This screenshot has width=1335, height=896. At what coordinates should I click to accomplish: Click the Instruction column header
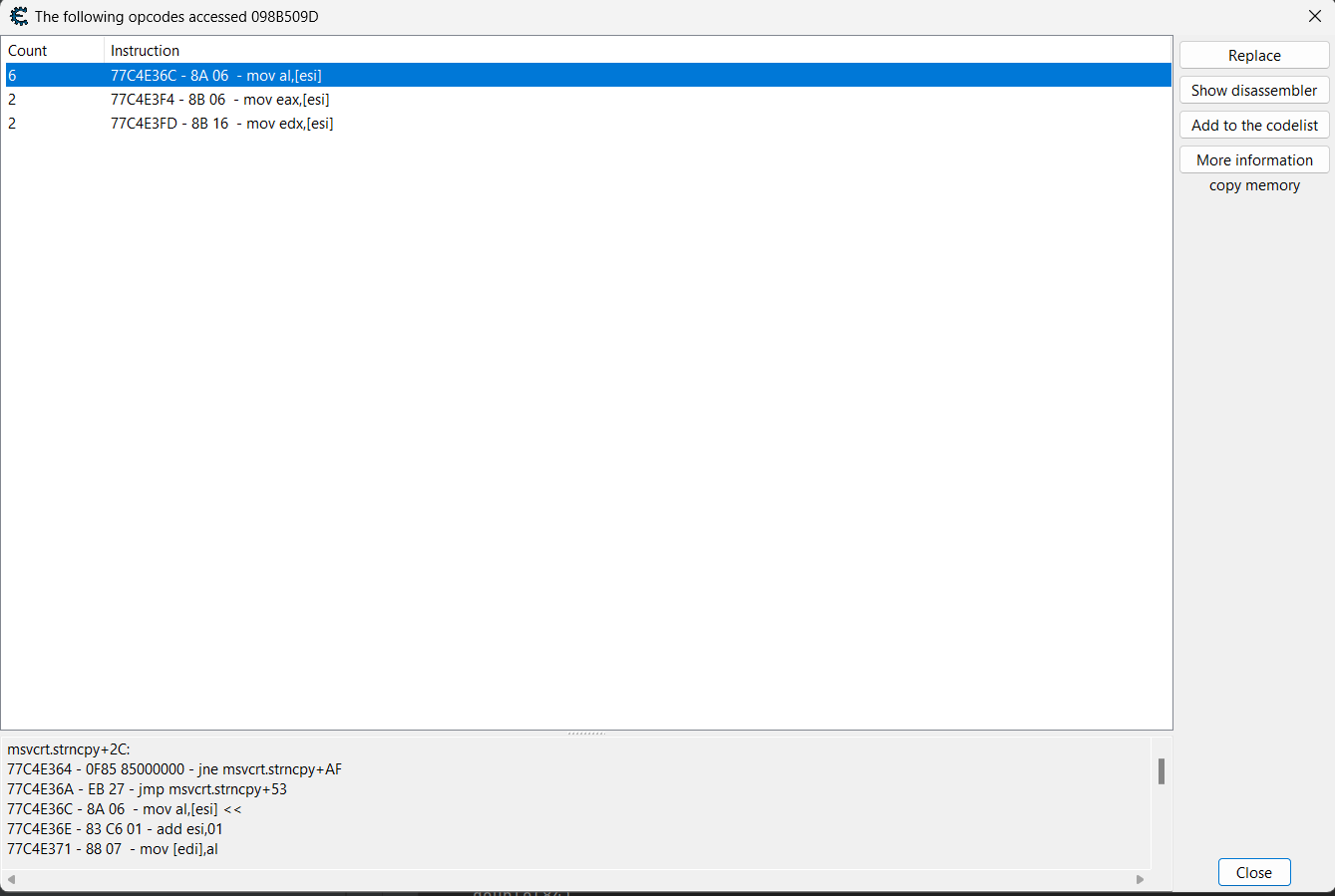click(638, 50)
